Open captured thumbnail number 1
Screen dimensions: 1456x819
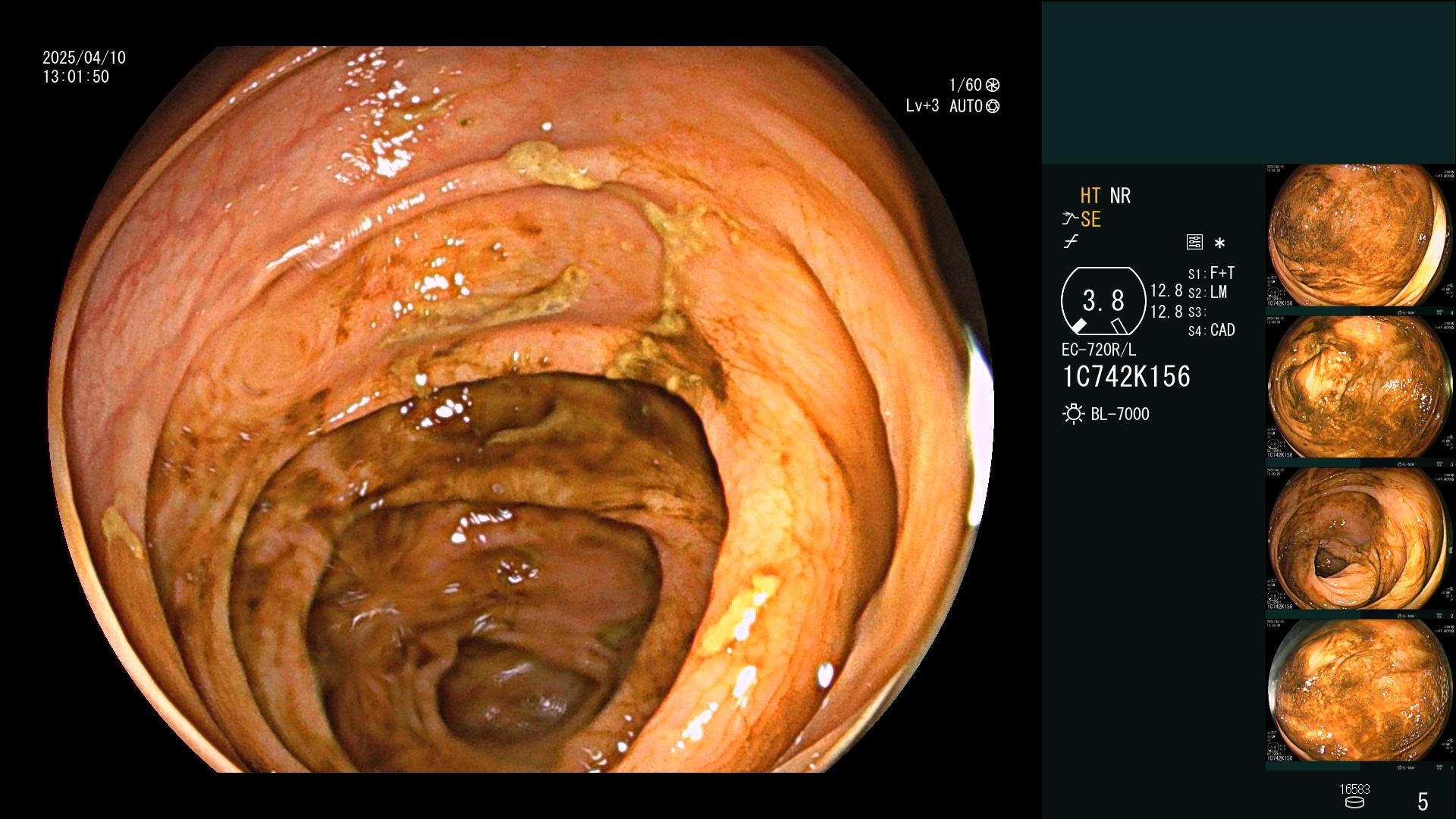point(1360,695)
